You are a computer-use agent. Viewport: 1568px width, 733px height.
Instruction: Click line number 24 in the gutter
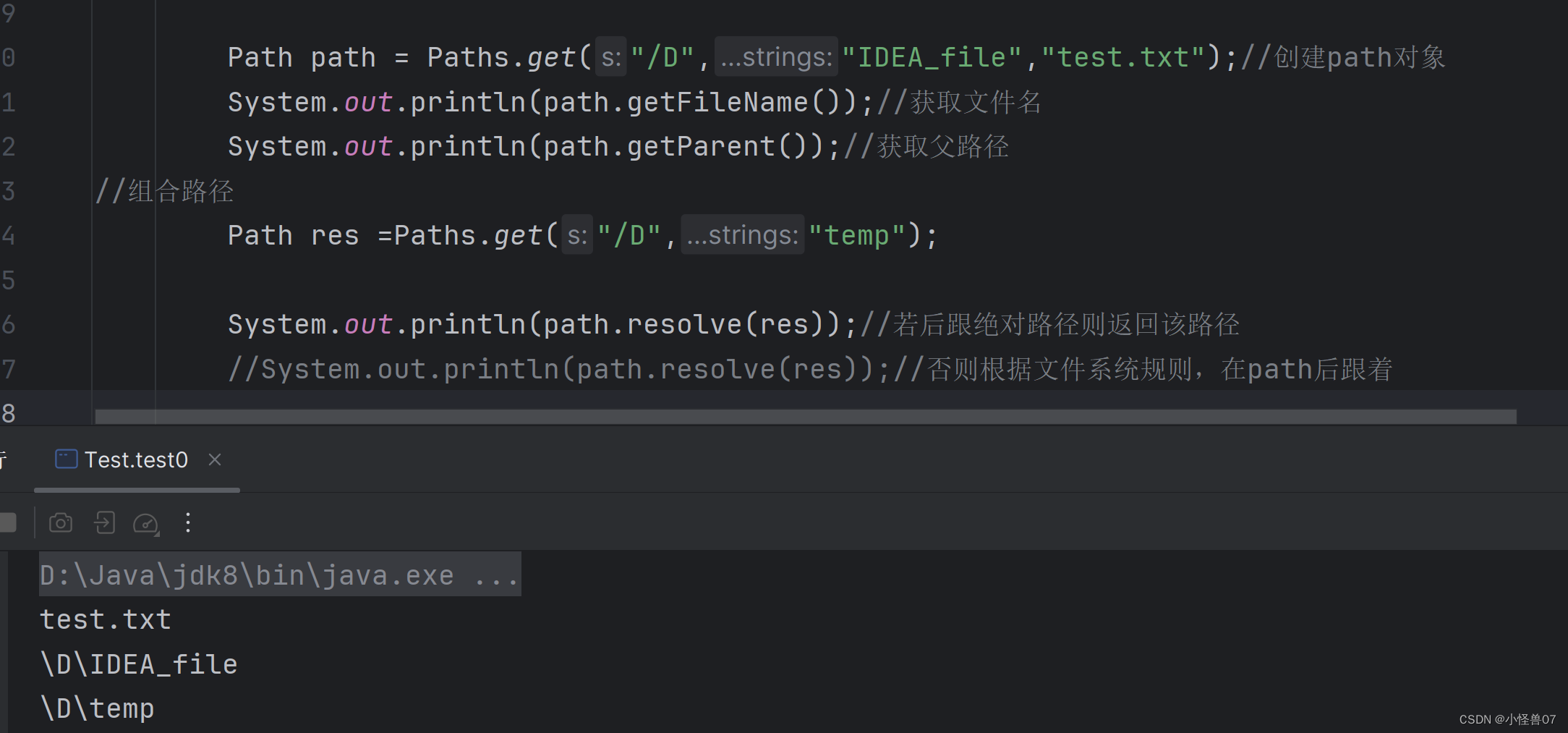(7, 235)
